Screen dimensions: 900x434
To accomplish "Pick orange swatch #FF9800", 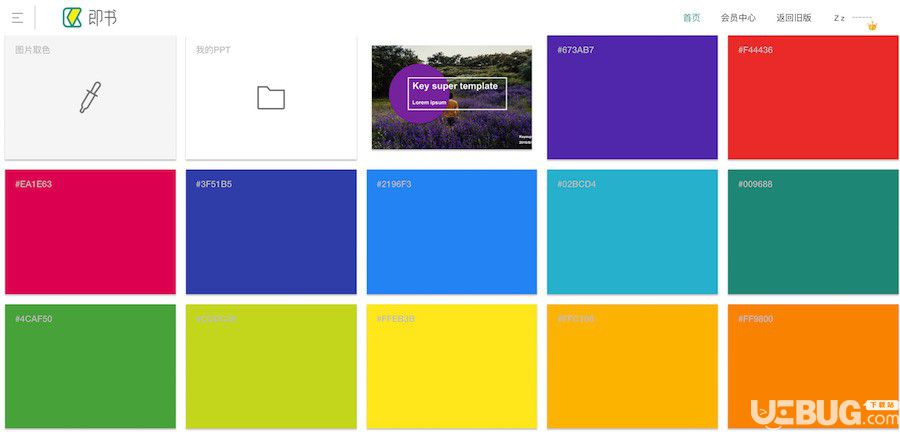I will coord(813,366).
